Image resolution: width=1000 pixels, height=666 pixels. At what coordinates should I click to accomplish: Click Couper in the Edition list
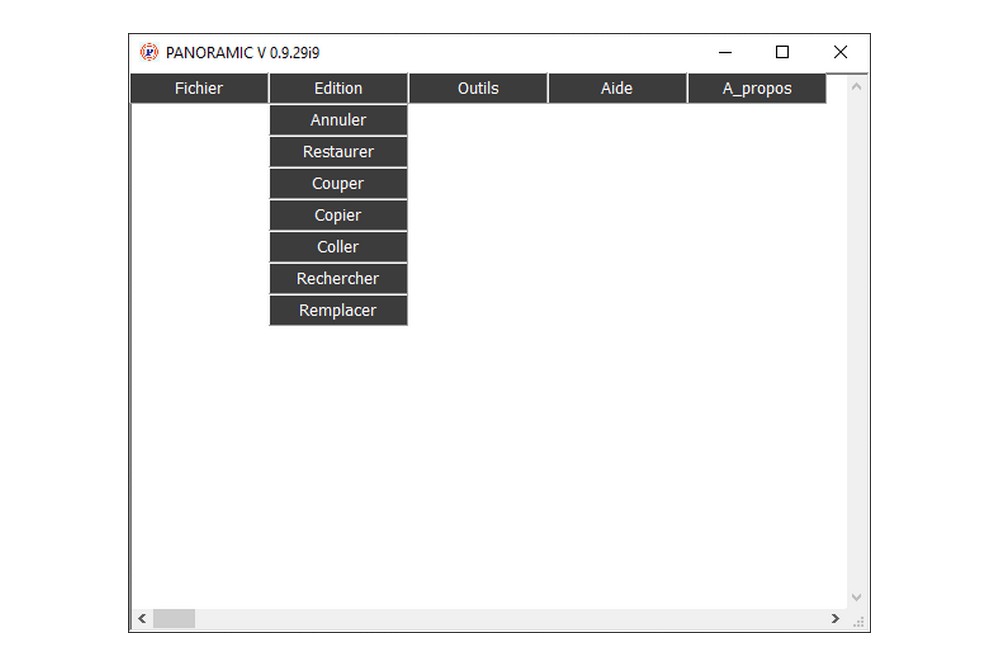click(338, 184)
